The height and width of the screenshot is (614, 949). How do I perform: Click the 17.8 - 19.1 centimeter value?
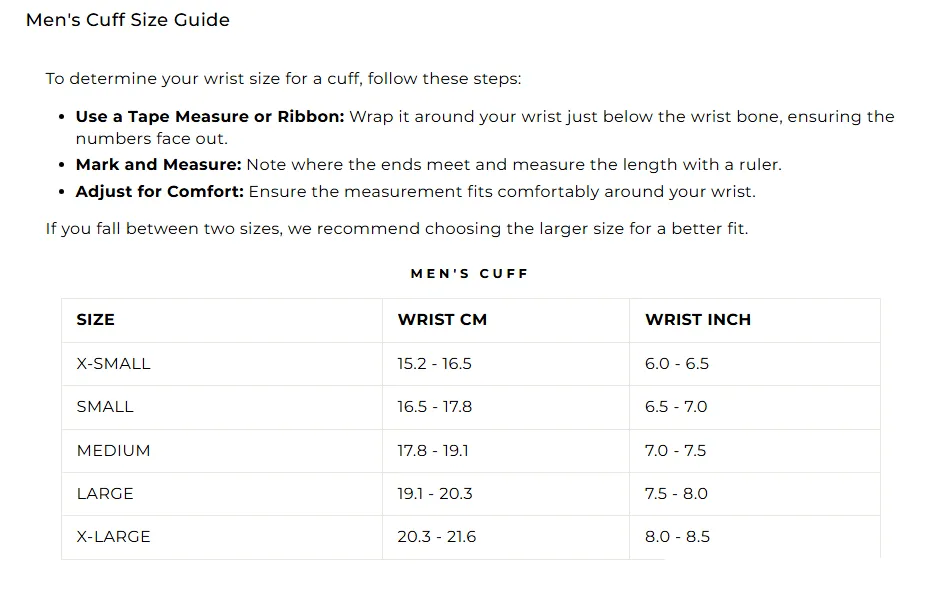pos(433,451)
